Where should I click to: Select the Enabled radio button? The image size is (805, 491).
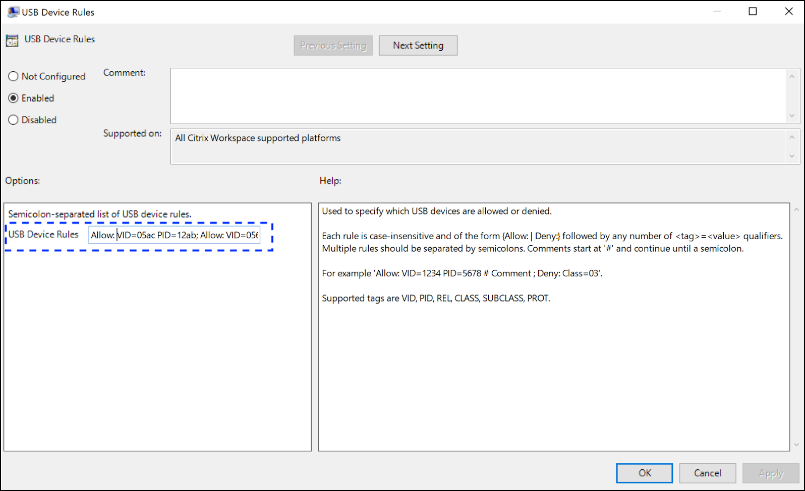tap(14, 98)
